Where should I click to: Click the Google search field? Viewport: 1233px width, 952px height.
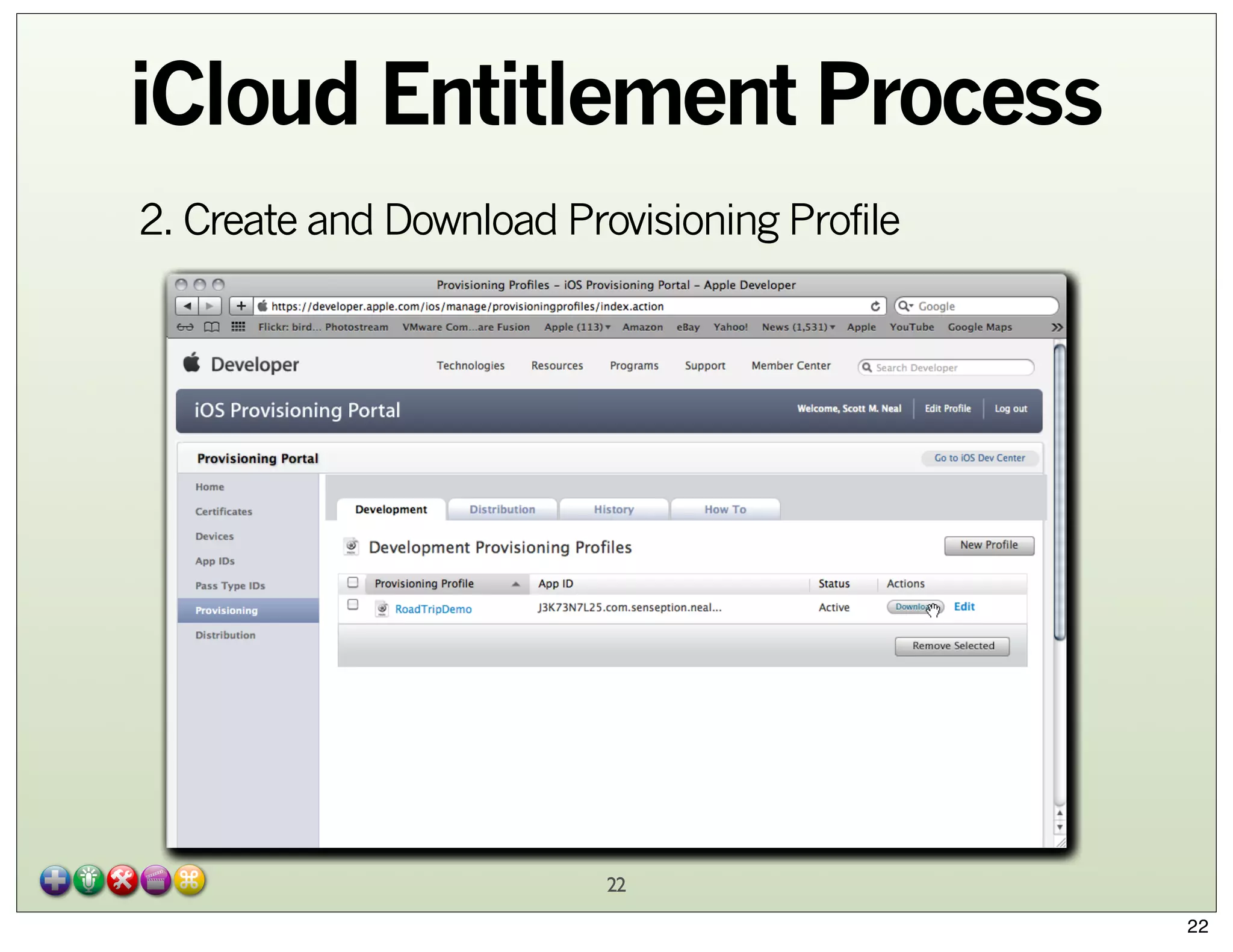coord(977,306)
